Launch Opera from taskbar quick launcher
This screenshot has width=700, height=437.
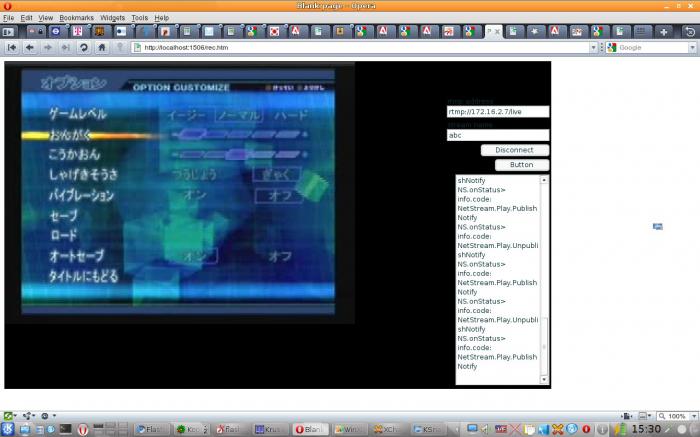click(x=83, y=429)
